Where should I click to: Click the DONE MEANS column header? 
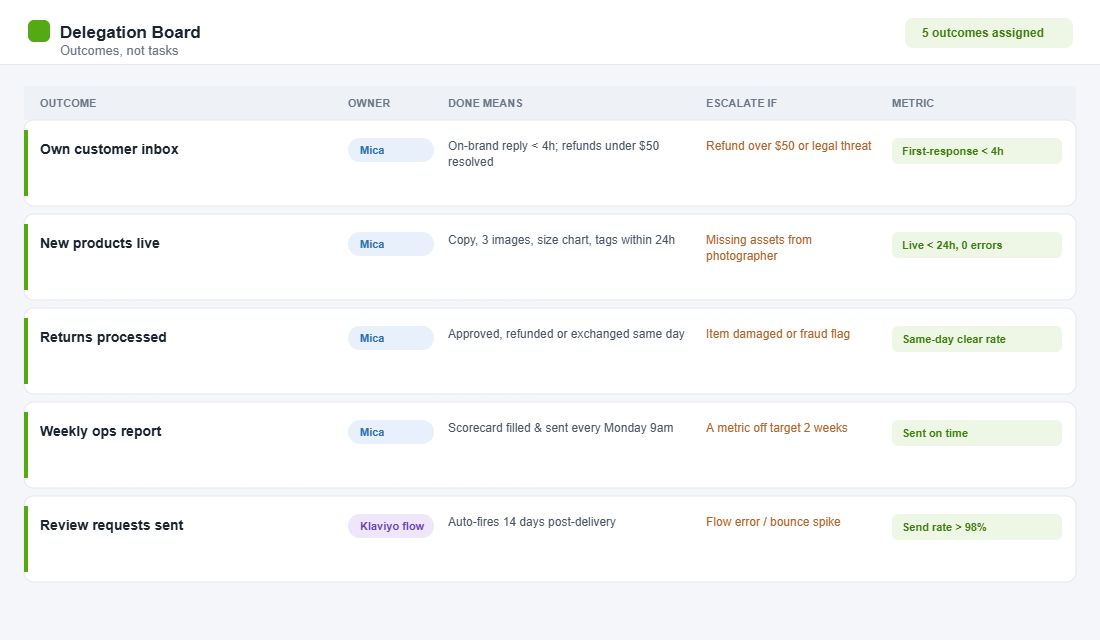pyautogui.click(x=485, y=103)
